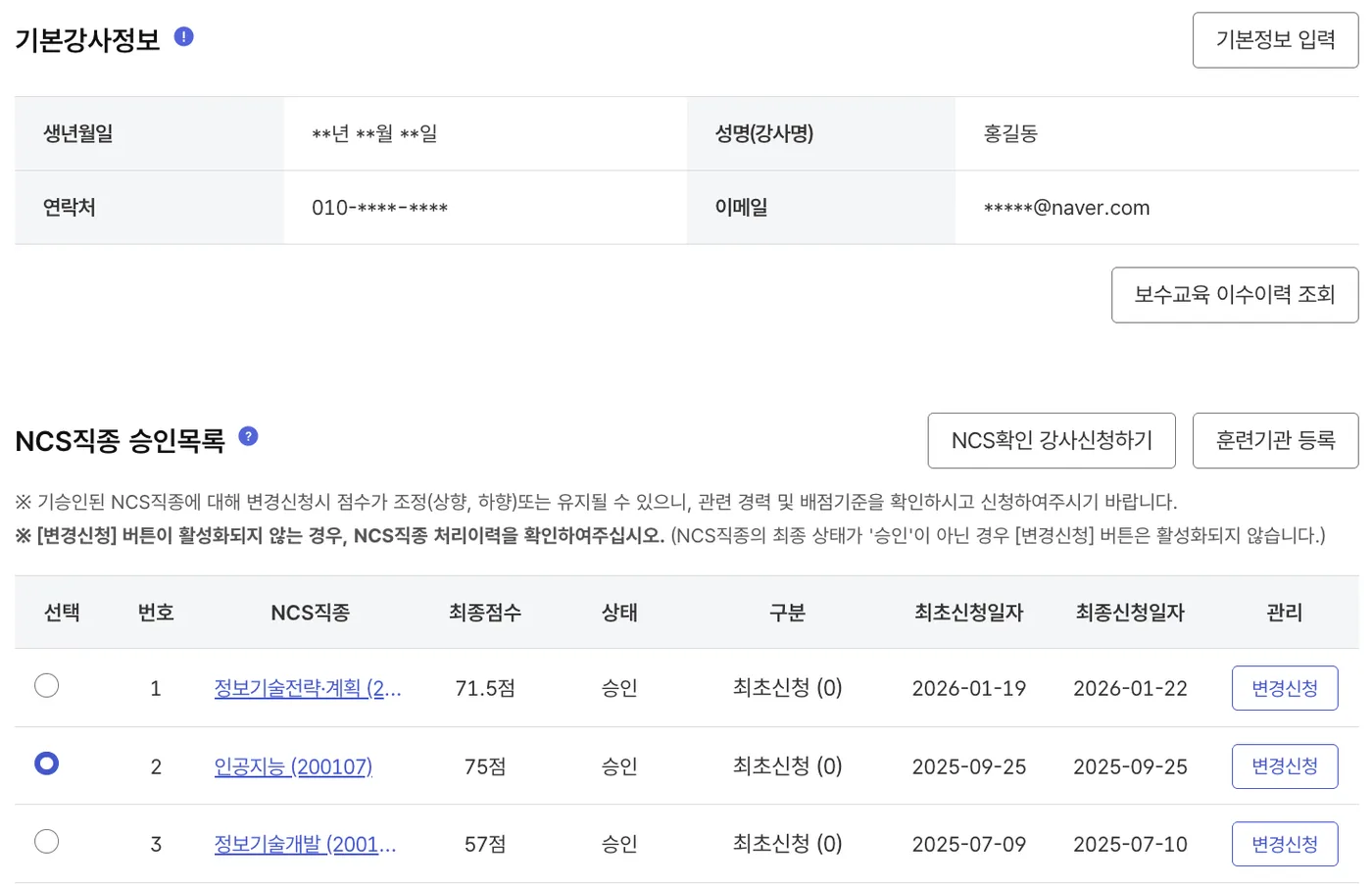Click the email value *****@naver.com
The image size is (1372, 887).
click(1066, 208)
